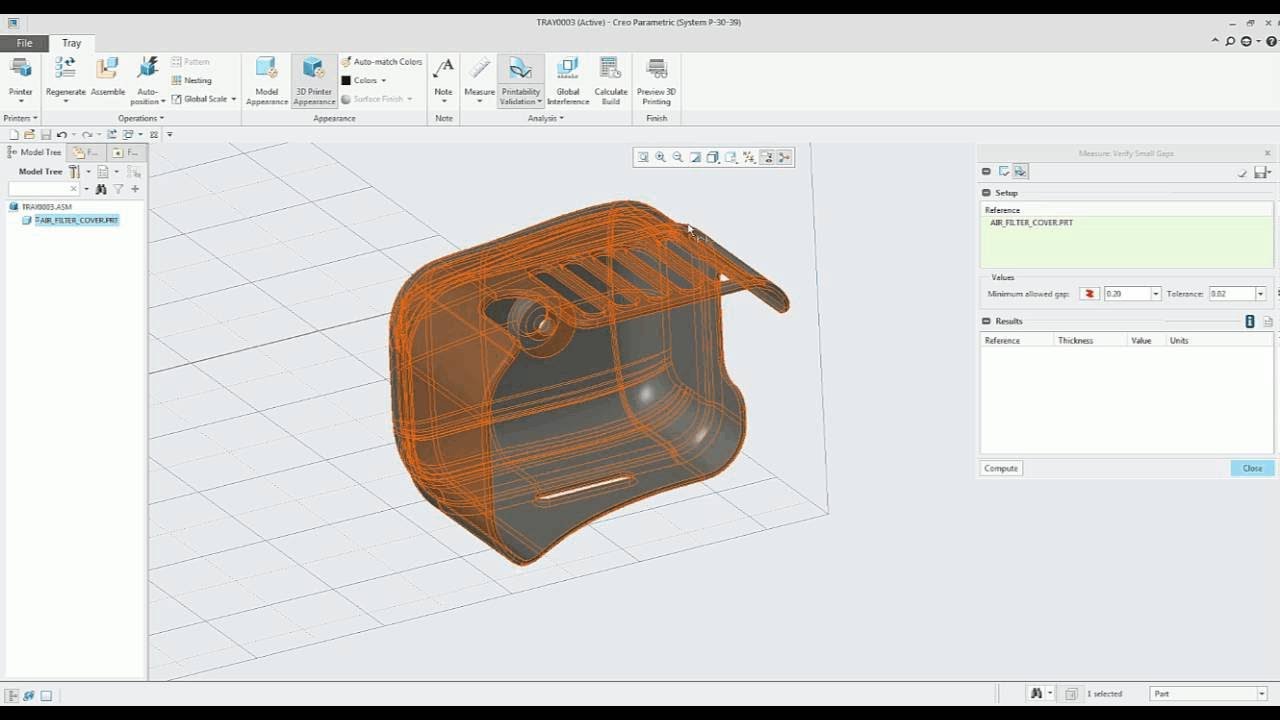Screen dimensions: 1280x720
Task: Click the save analysis icon in Measure panel
Action: point(1260,172)
